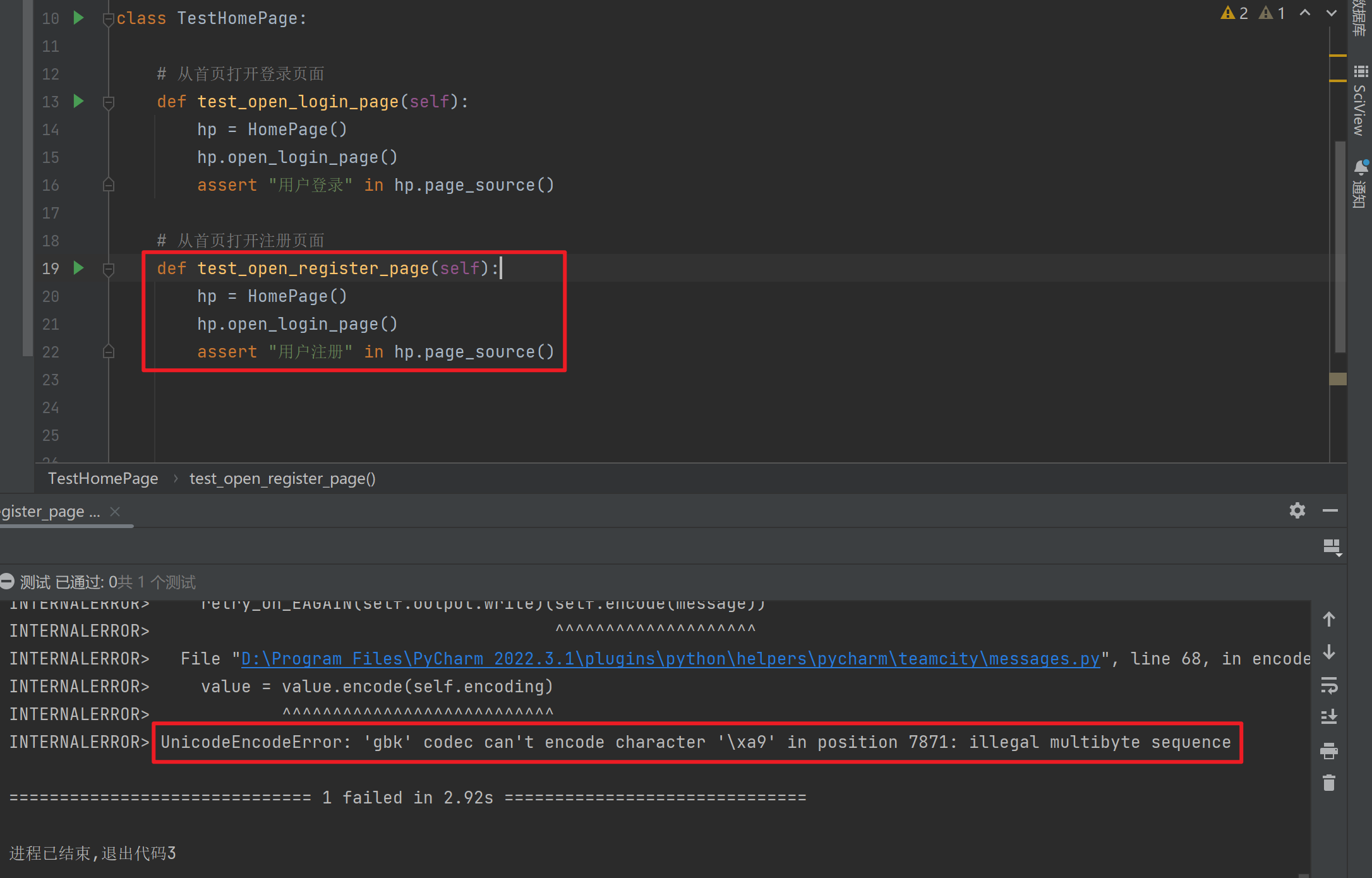Clear console with trash icon
Viewport: 1372px width, 878px height.
point(1328,783)
